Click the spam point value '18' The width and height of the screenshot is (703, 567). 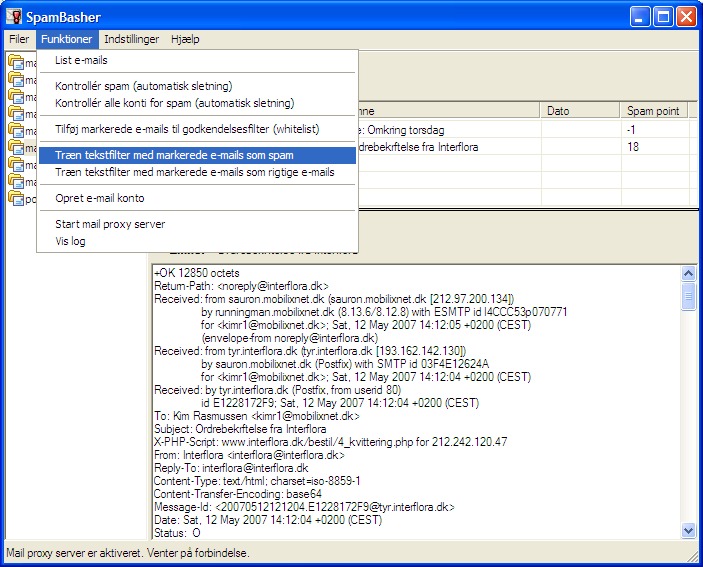[x=633, y=147]
